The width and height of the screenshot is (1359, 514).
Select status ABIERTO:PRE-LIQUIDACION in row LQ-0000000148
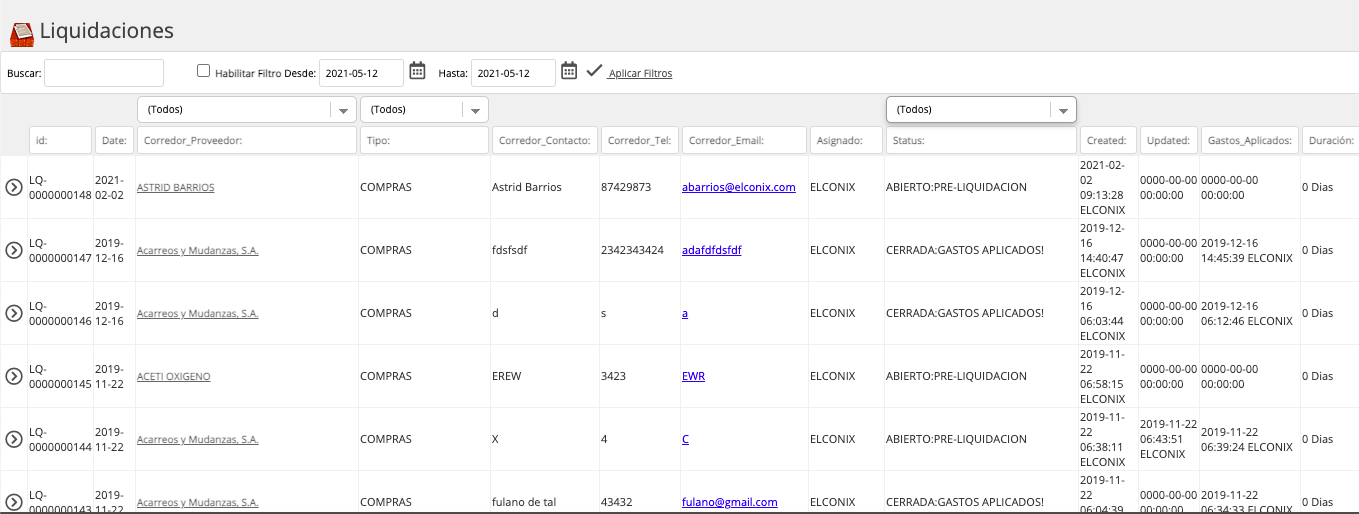[956, 187]
